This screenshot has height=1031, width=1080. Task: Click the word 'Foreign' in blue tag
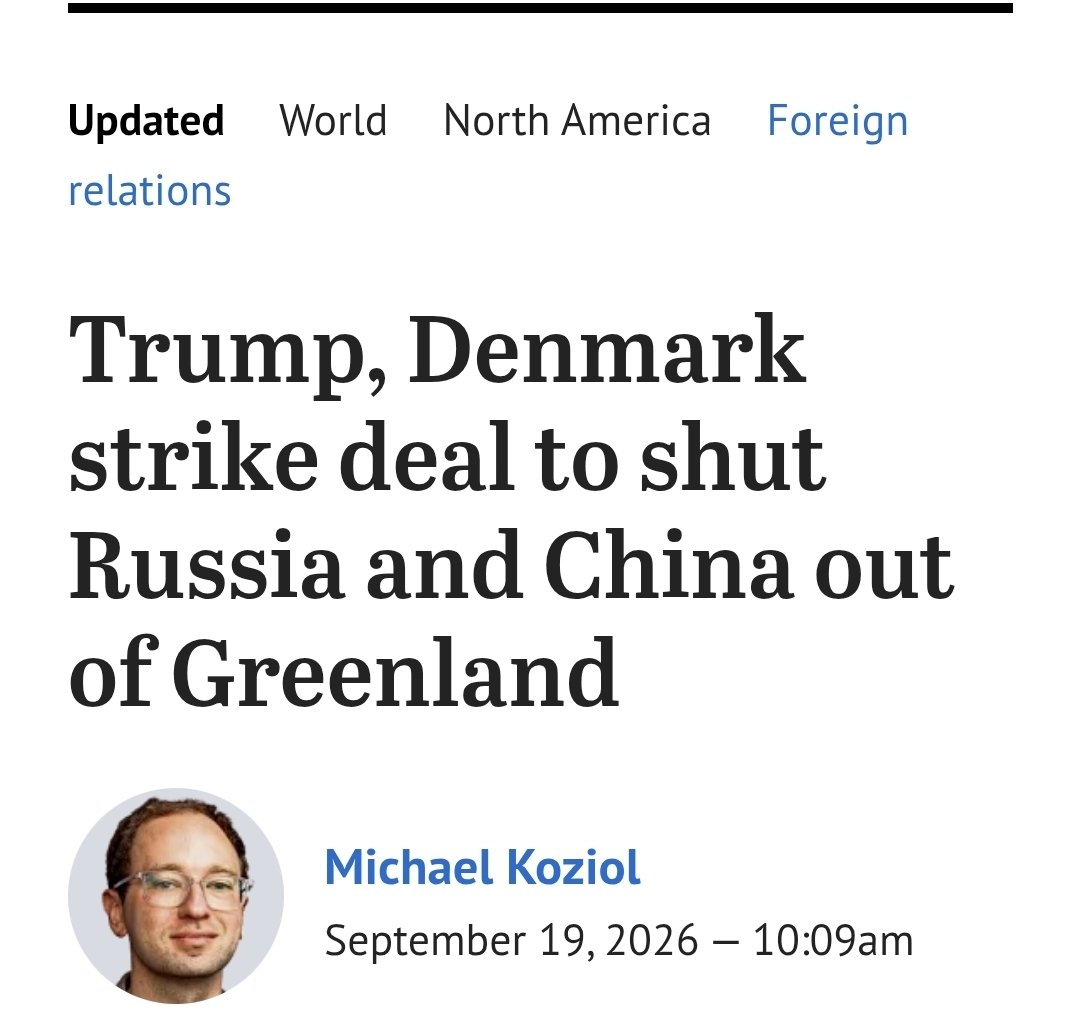(x=838, y=122)
